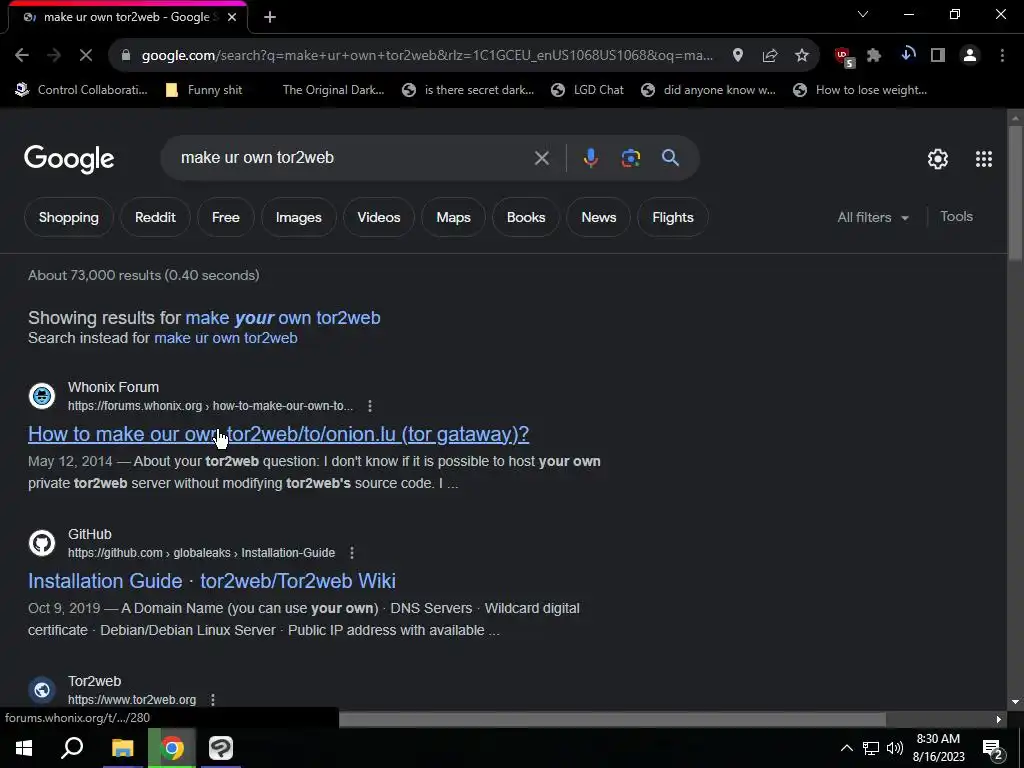Switch to Videos results
The height and width of the screenshot is (768, 1024).
point(379,217)
